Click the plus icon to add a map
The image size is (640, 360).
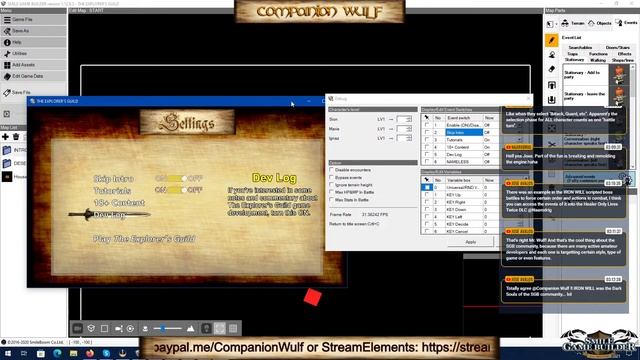(5, 137)
